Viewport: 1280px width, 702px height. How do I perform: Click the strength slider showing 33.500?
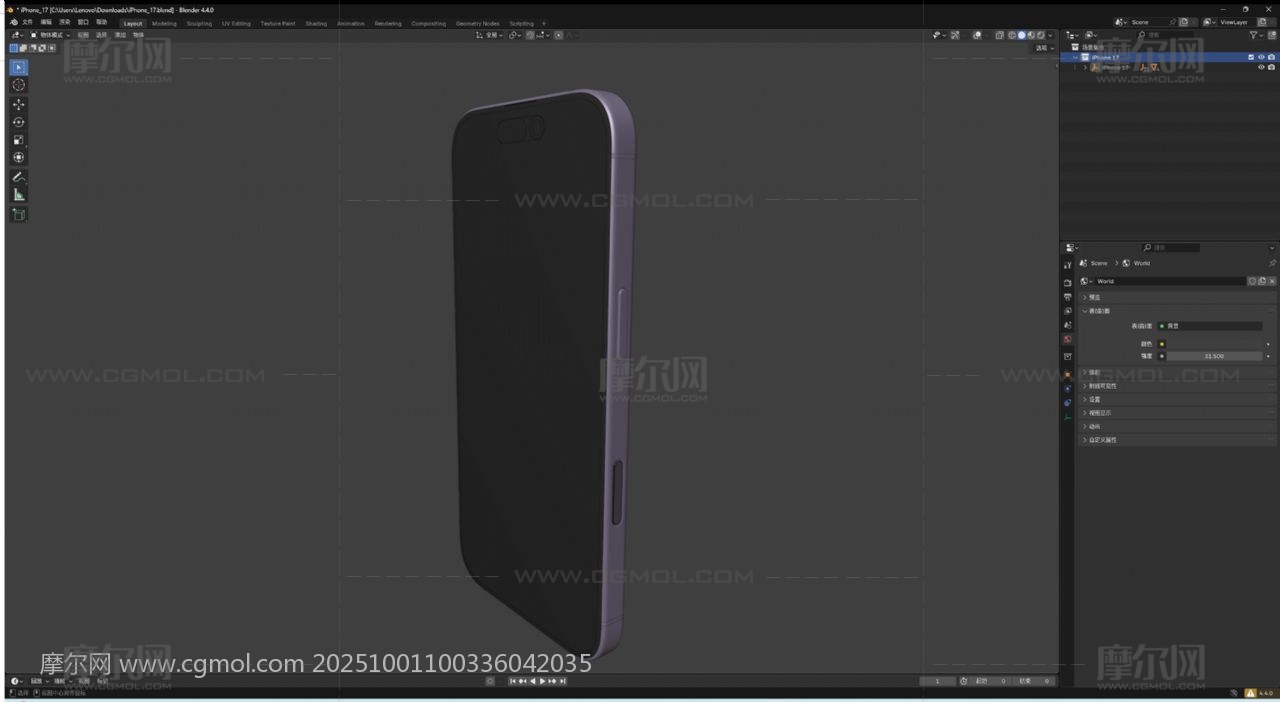[1214, 356]
